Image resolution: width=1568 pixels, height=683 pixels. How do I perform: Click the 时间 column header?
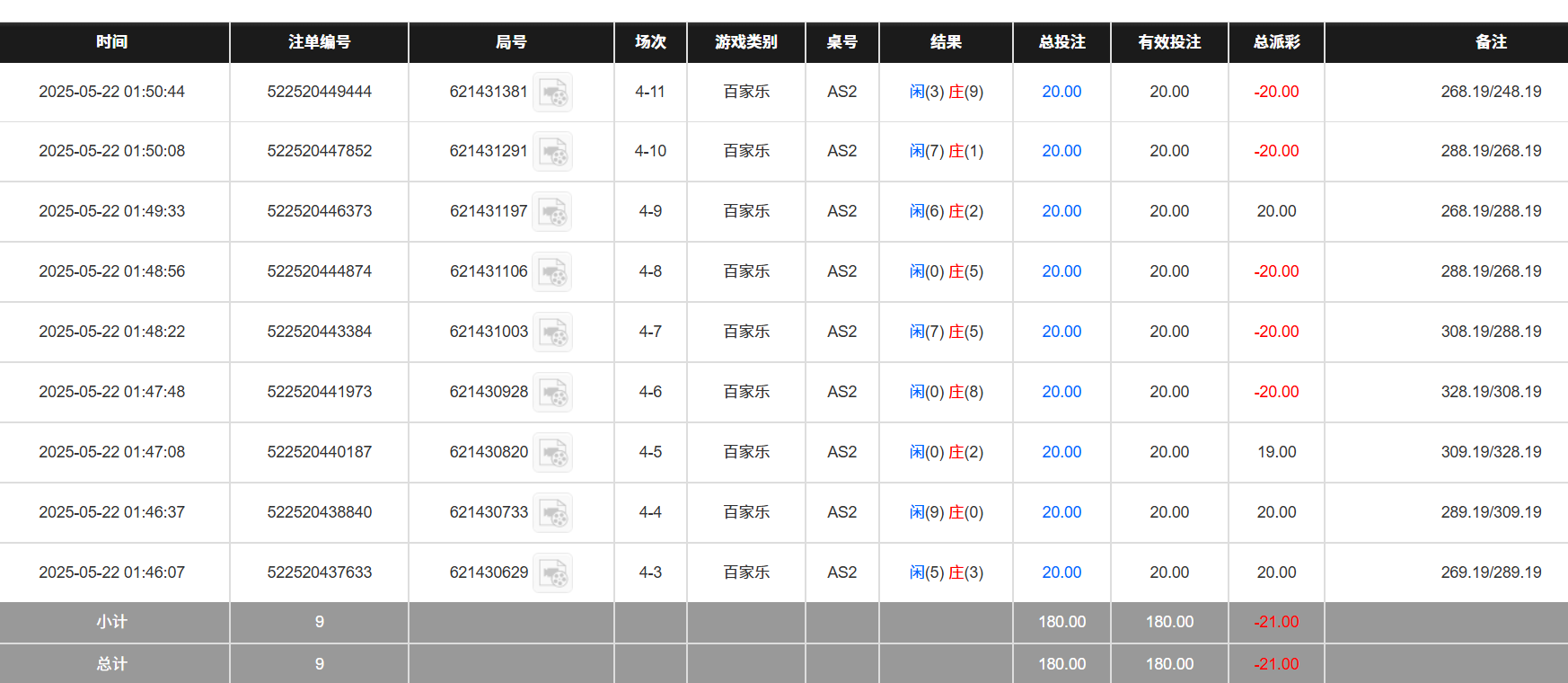[x=112, y=42]
